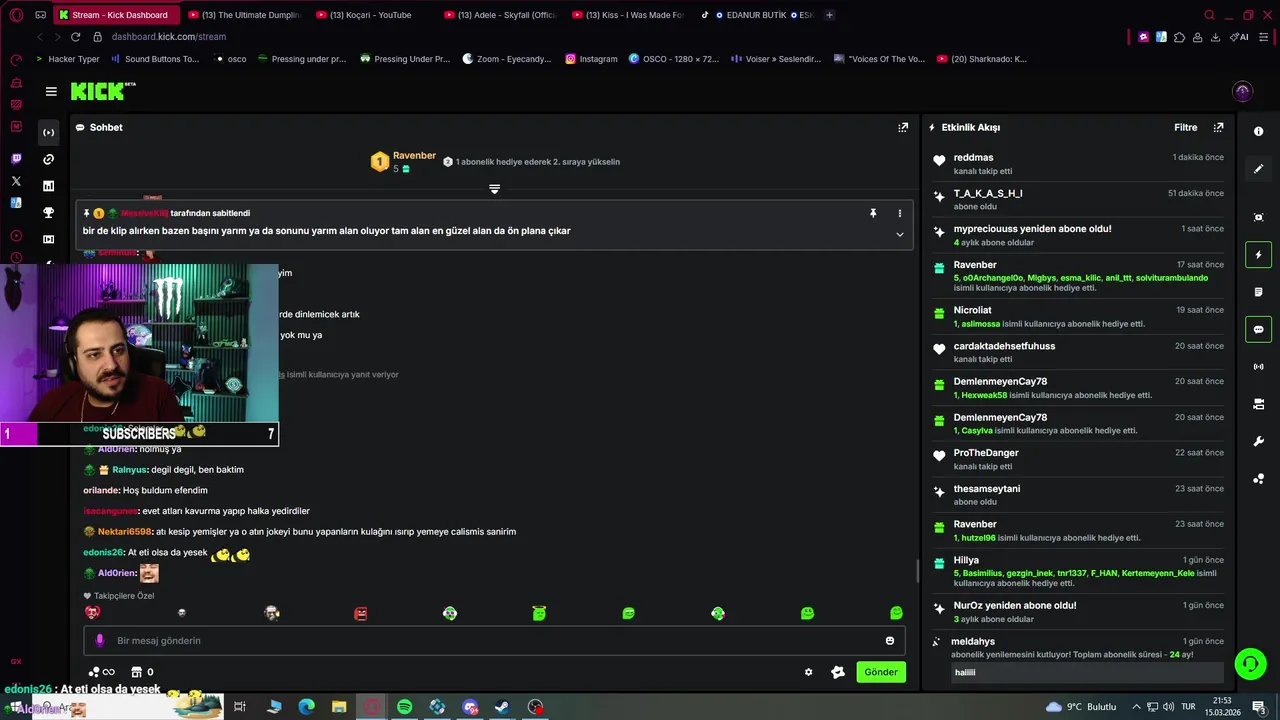This screenshot has height=720, width=1280.
Task: Click the Kick logo
Action: coord(103,91)
